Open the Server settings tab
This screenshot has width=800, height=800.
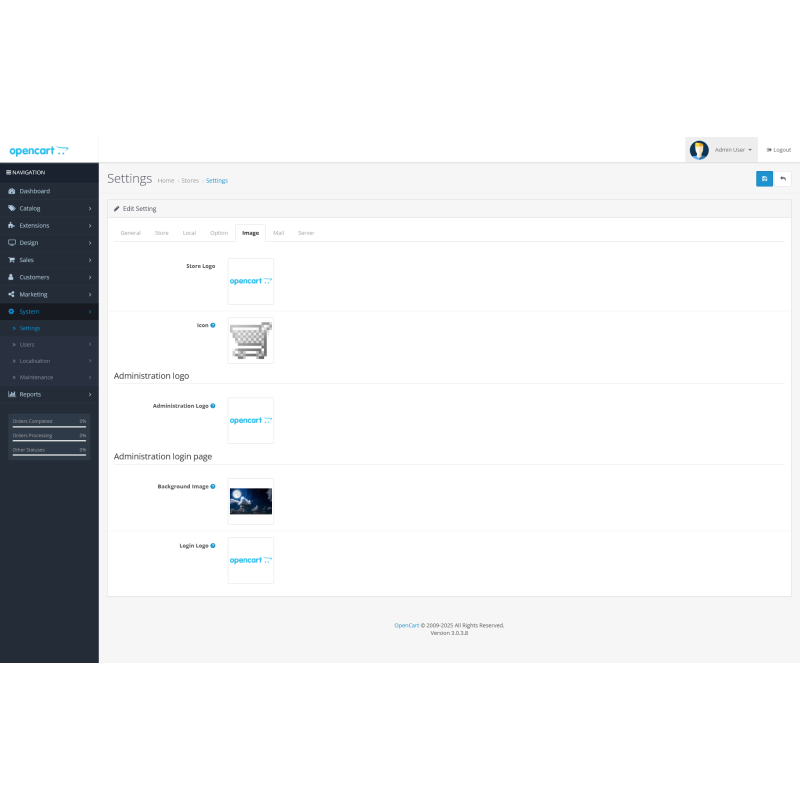coord(306,232)
